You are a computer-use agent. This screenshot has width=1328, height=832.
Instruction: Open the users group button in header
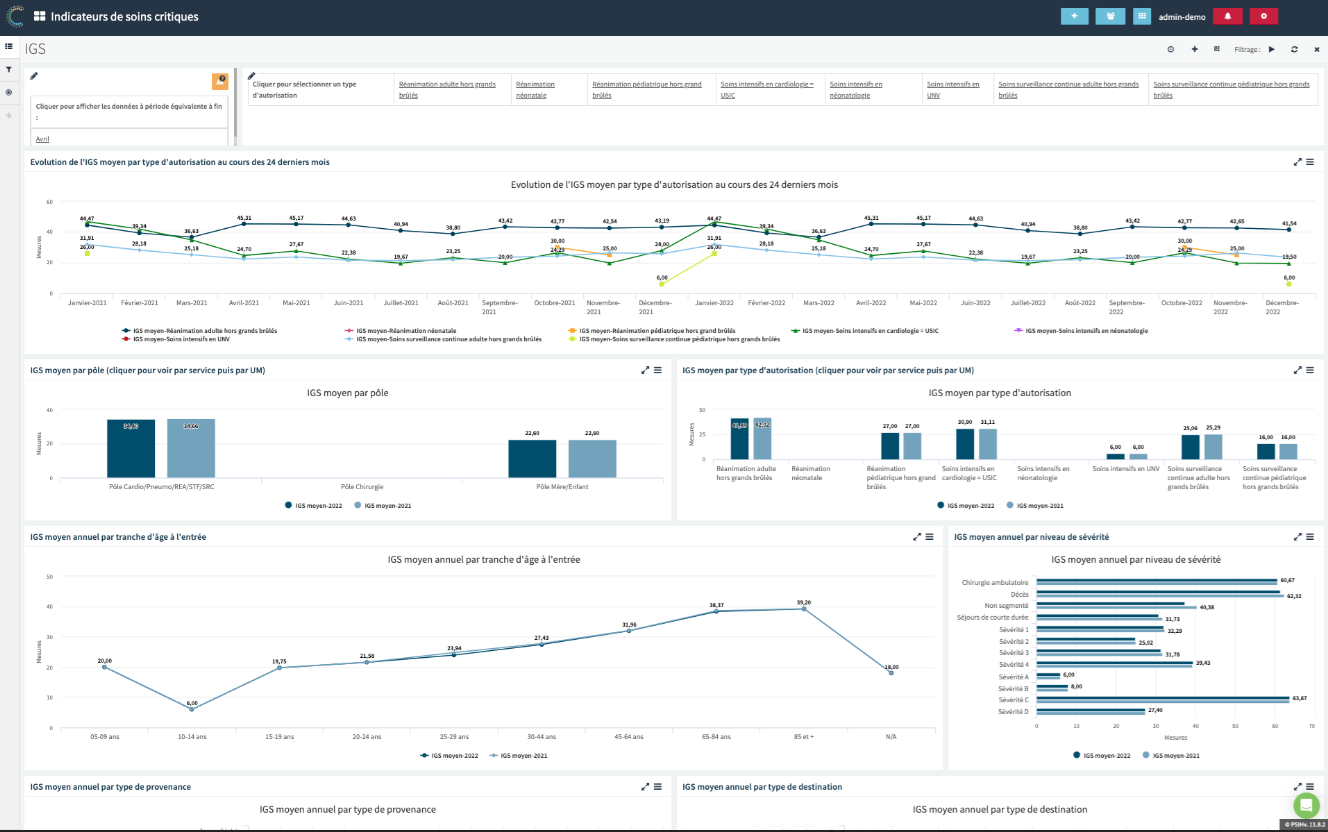1110,16
